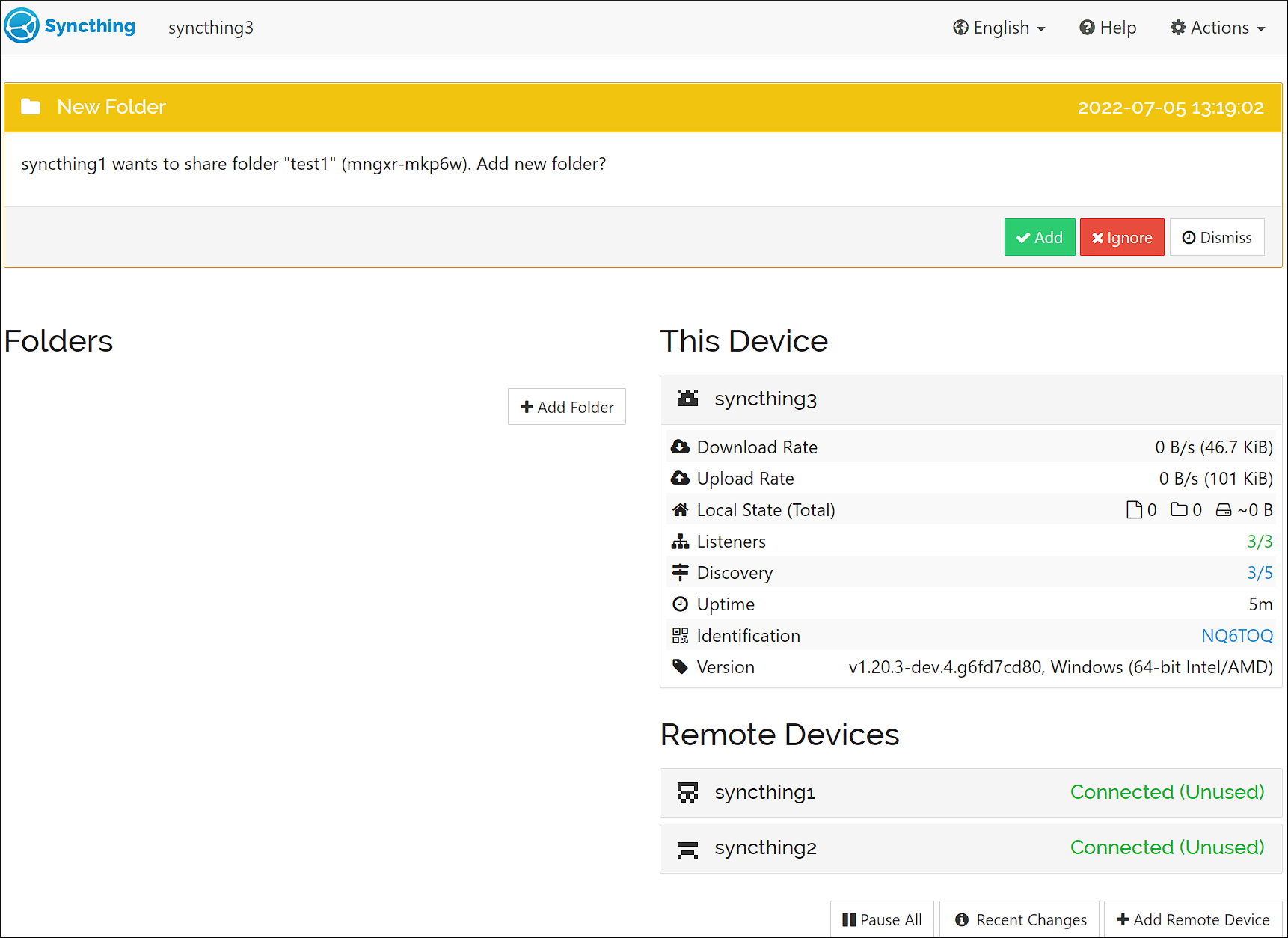Open the English language dropdown
The image size is (1288, 938).
999,28
